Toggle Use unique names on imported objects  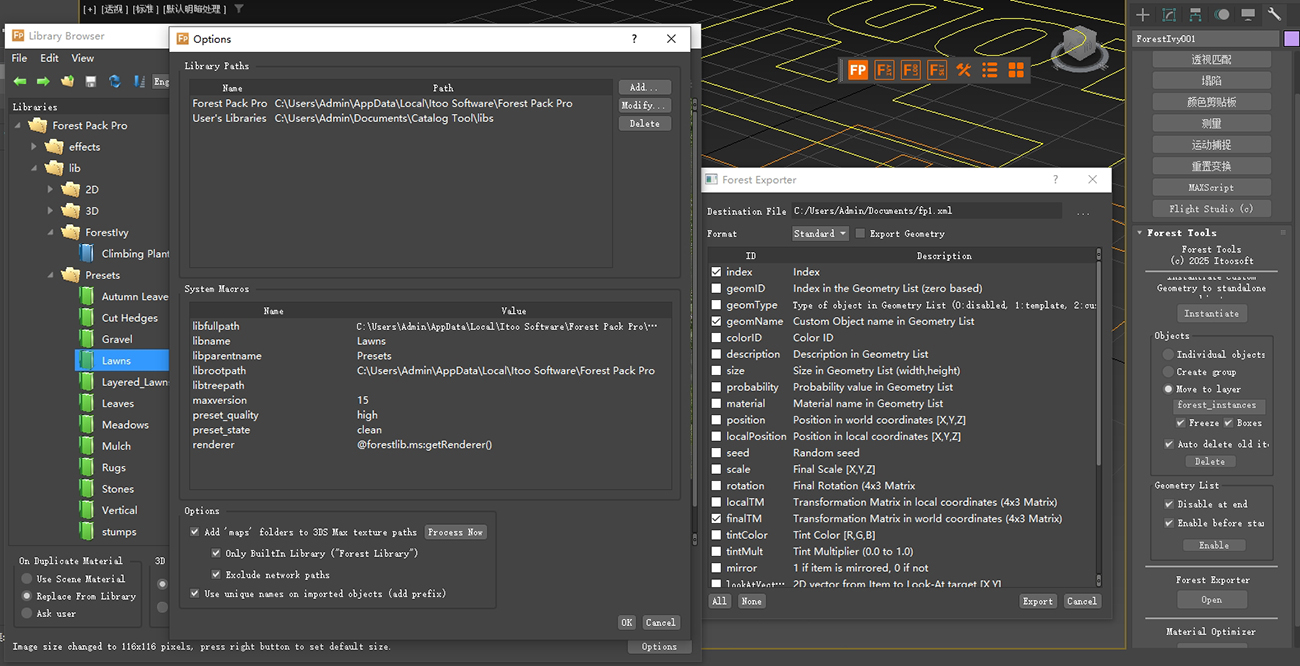195,594
